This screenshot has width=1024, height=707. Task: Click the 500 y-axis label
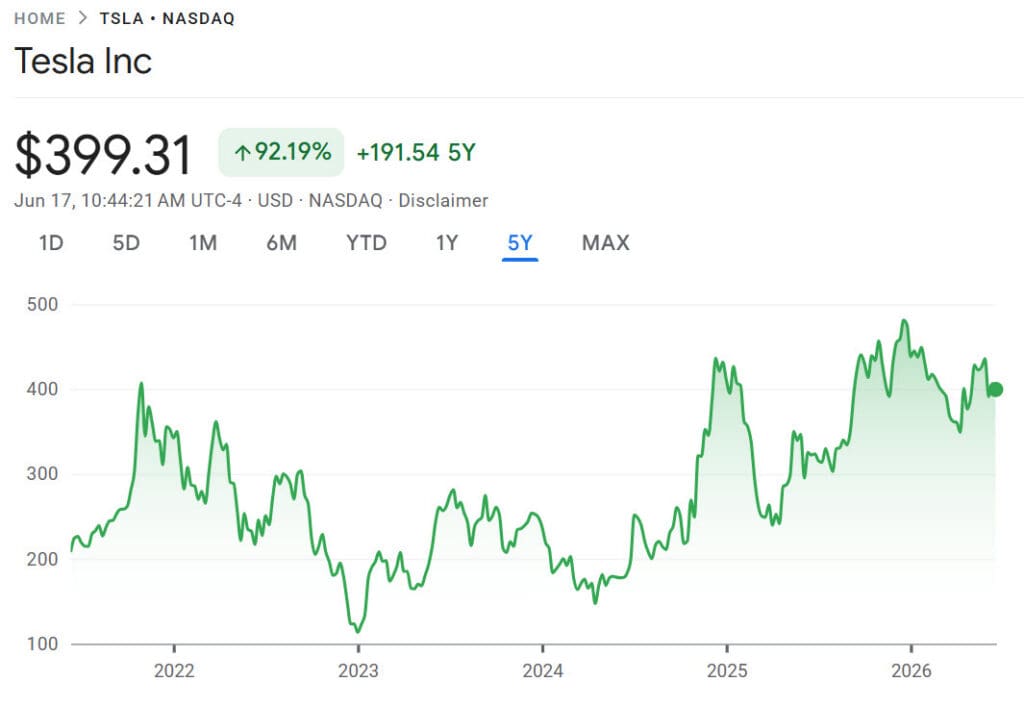tap(42, 304)
